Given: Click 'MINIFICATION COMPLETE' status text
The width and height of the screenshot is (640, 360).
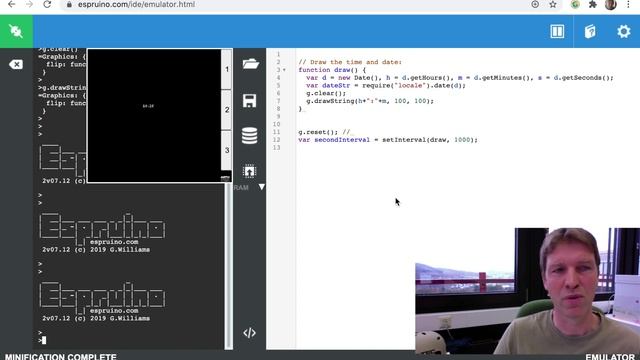Looking at the screenshot, I should click(x=60, y=356).
